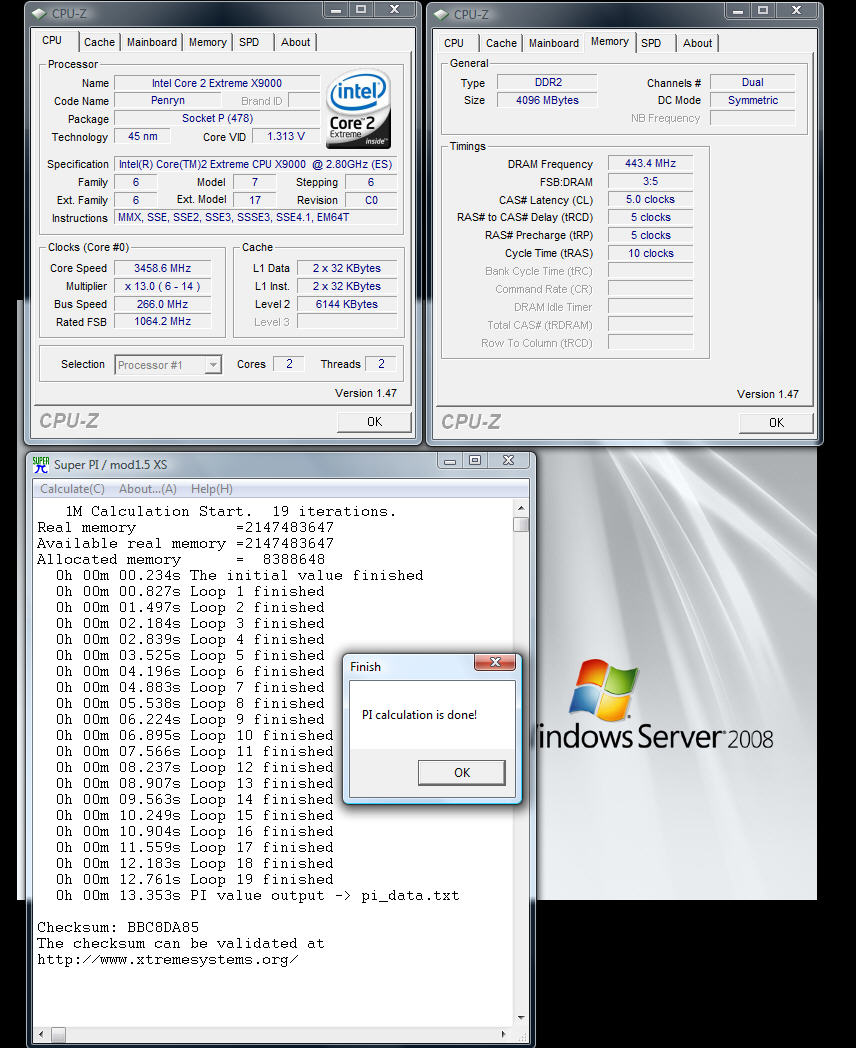Click the CPU-Z app icon in right window title bar
Screen dimensions: 856x1048
[441, 14]
